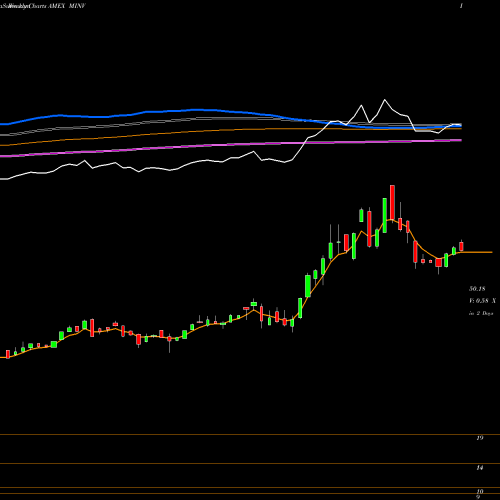This screenshot has height=500, width=500.
Task: Click the axis label 14 at bottom right
Action: click(480, 468)
